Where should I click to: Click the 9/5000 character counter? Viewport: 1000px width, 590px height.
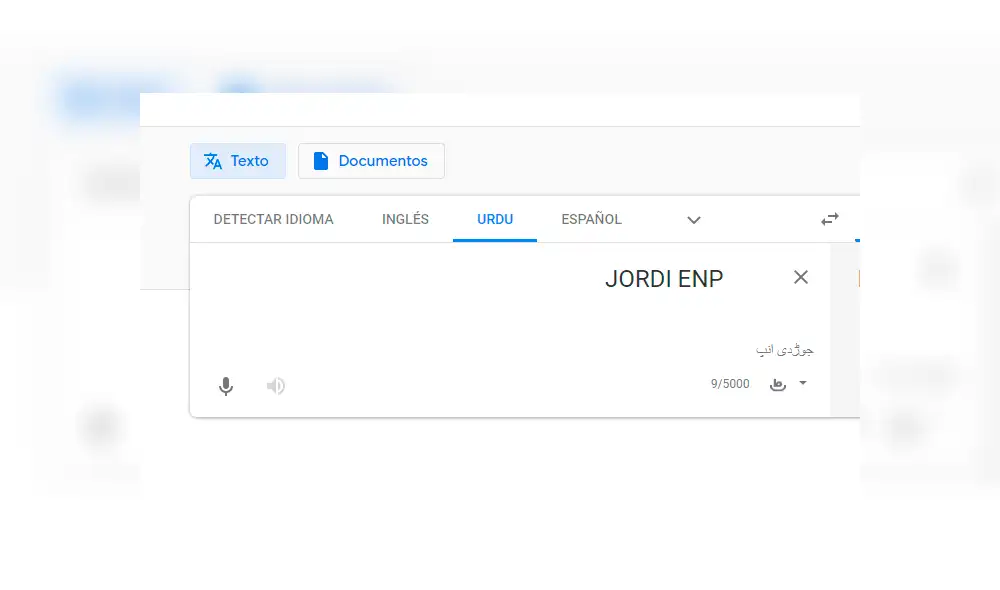pyautogui.click(x=730, y=383)
